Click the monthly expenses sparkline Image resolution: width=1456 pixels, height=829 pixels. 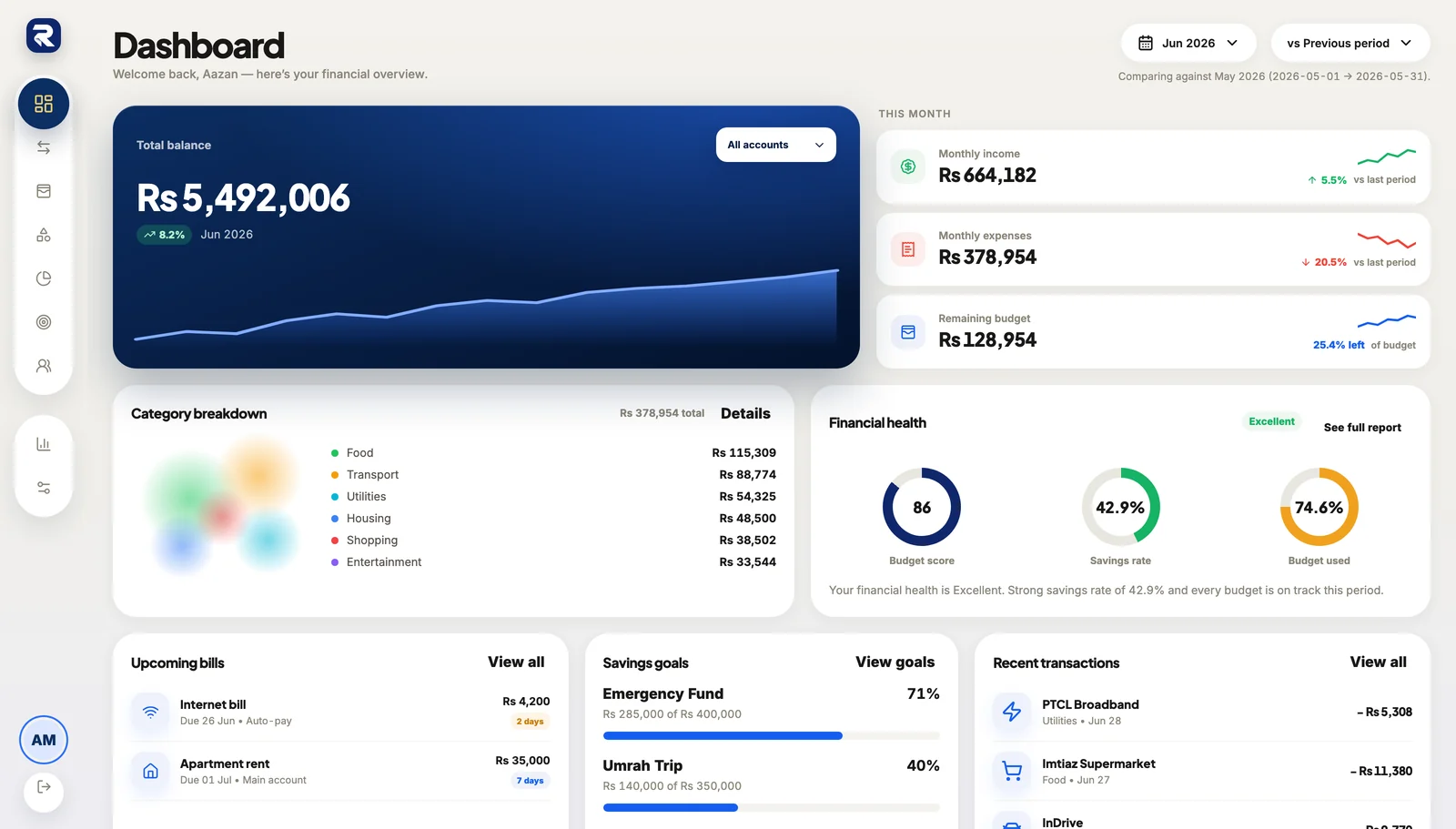click(x=1387, y=240)
